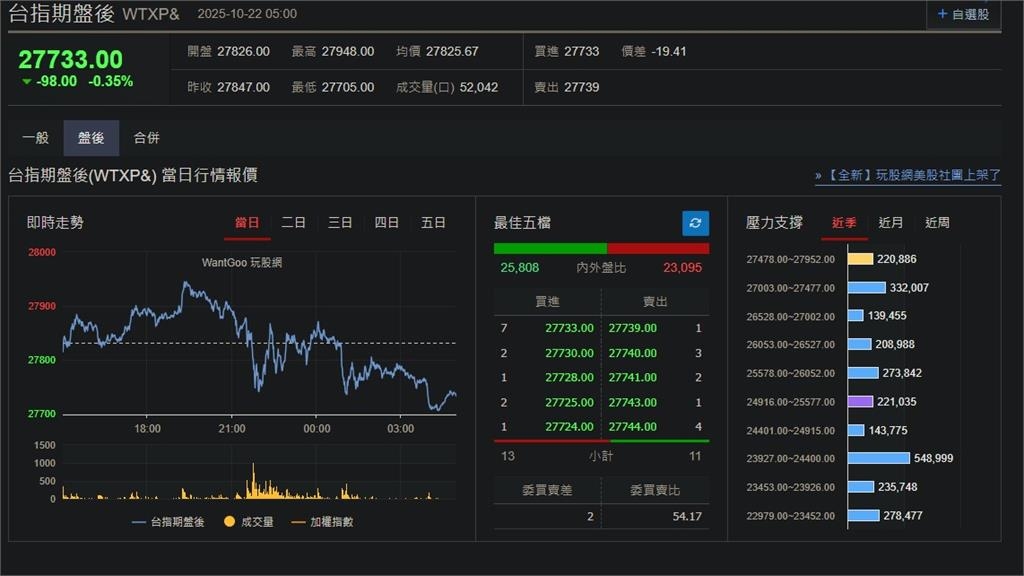Refresh the 最佳五檔 order book panel
The height and width of the screenshot is (576, 1024).
pyautogui.click(x=694, y=223)
